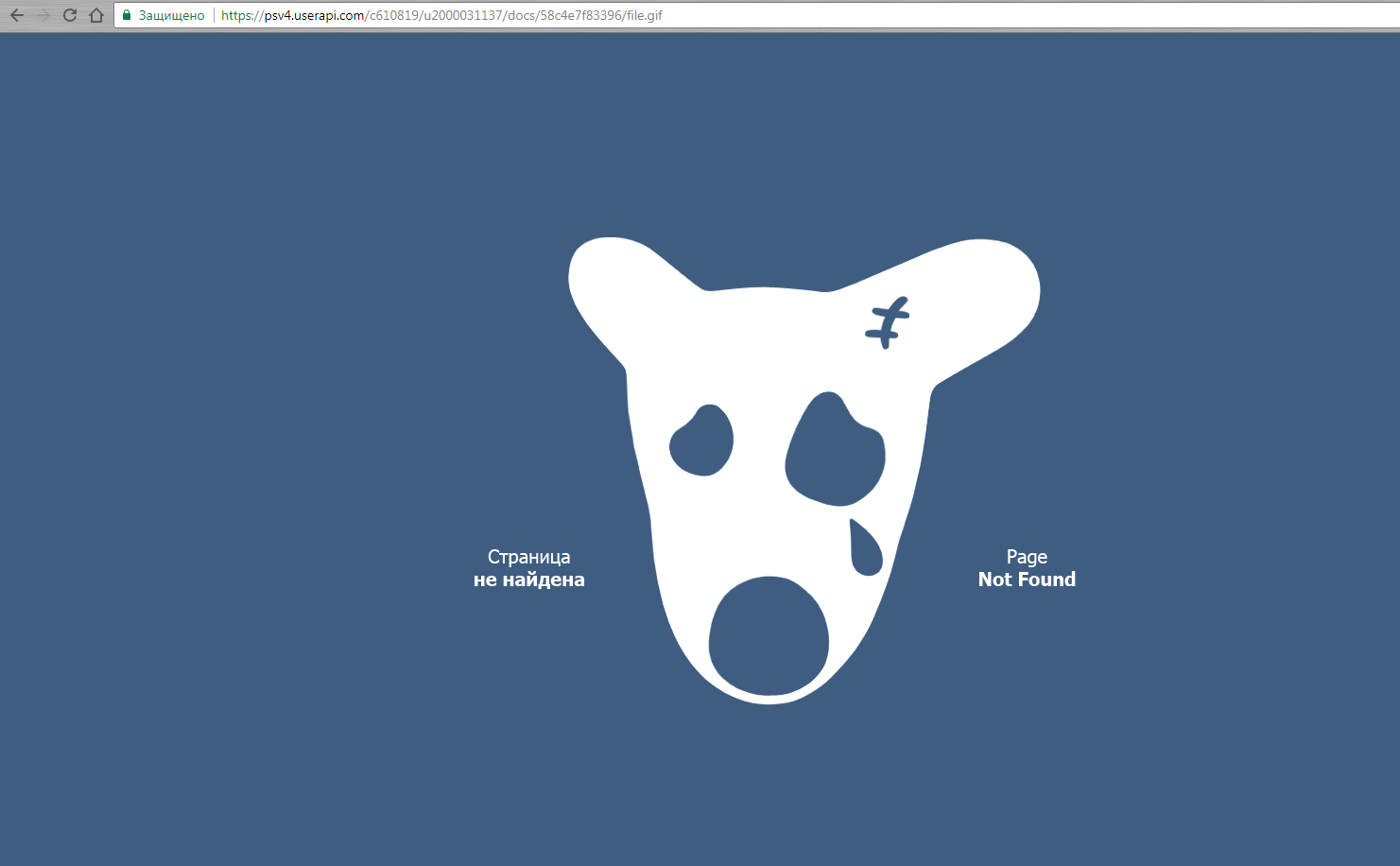The image size is (1400, 866).
Task: Click the 'не найдена' text
Action: click(529, 580)
